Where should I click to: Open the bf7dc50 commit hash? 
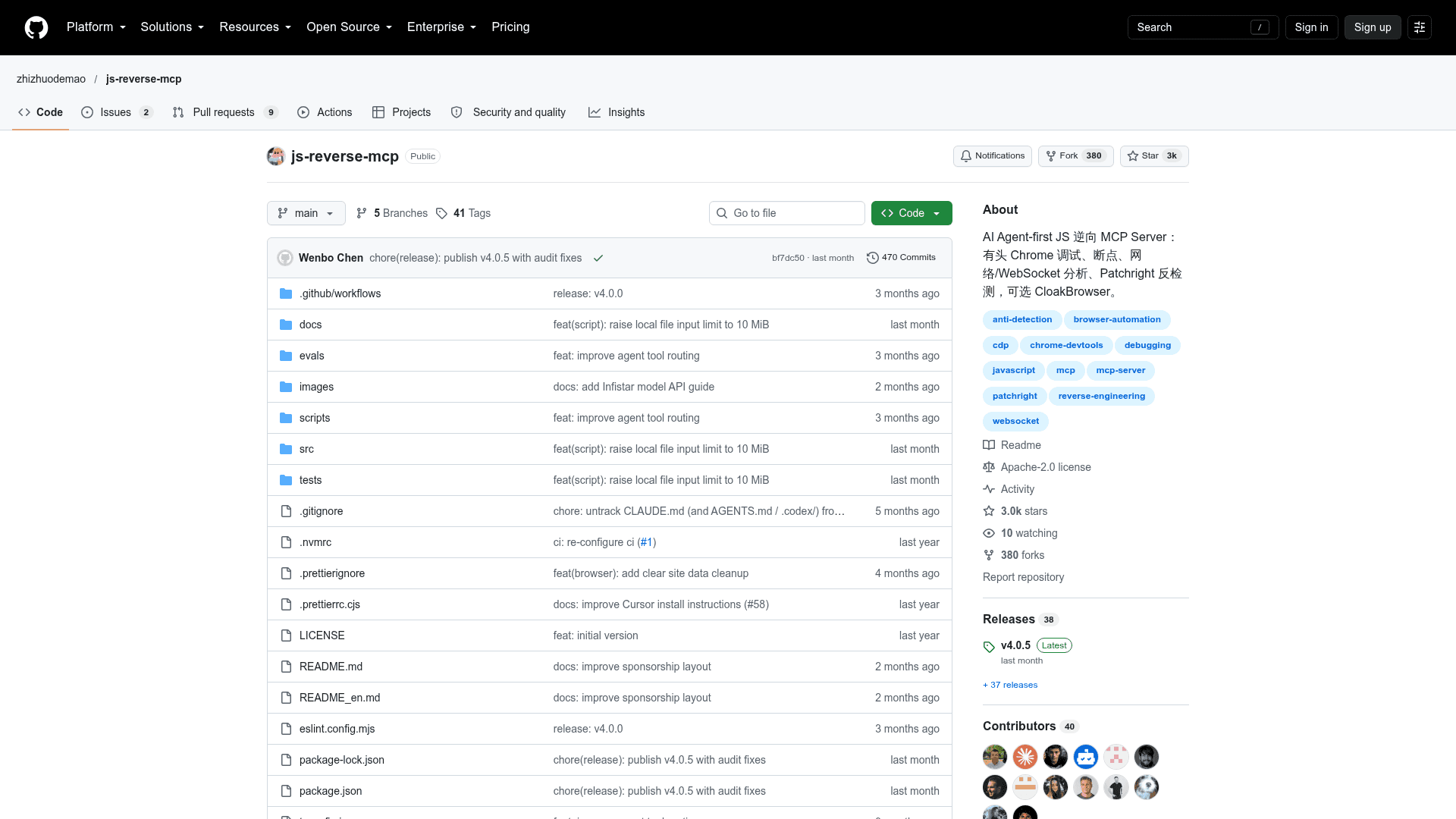pos(787,258)
